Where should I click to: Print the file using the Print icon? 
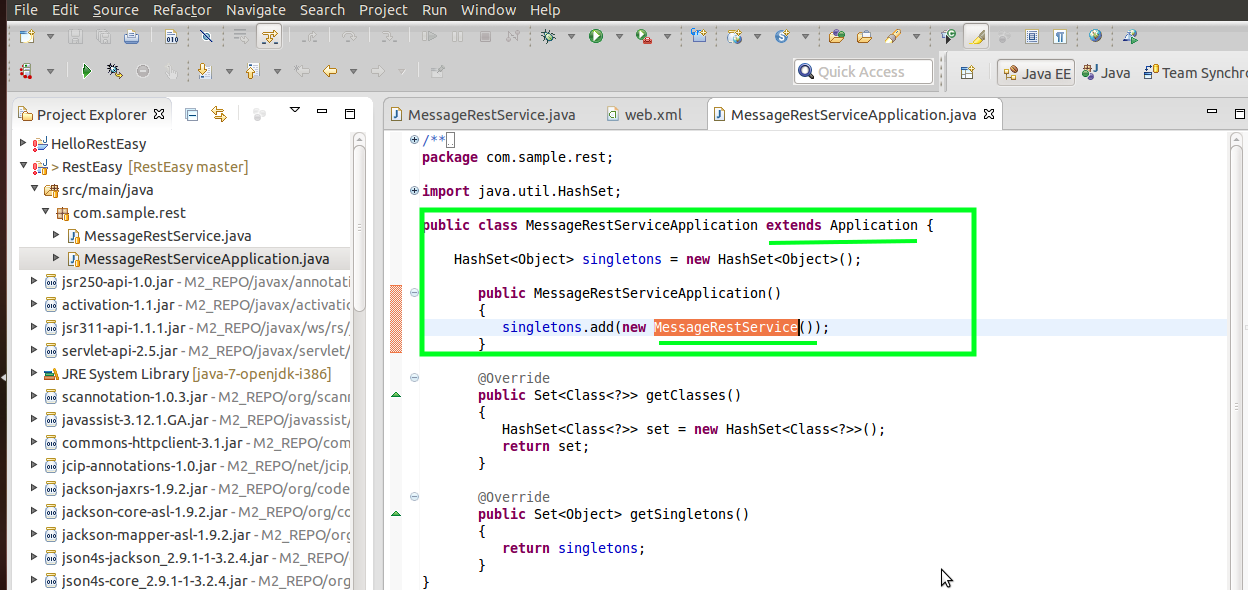click(130, 37)
